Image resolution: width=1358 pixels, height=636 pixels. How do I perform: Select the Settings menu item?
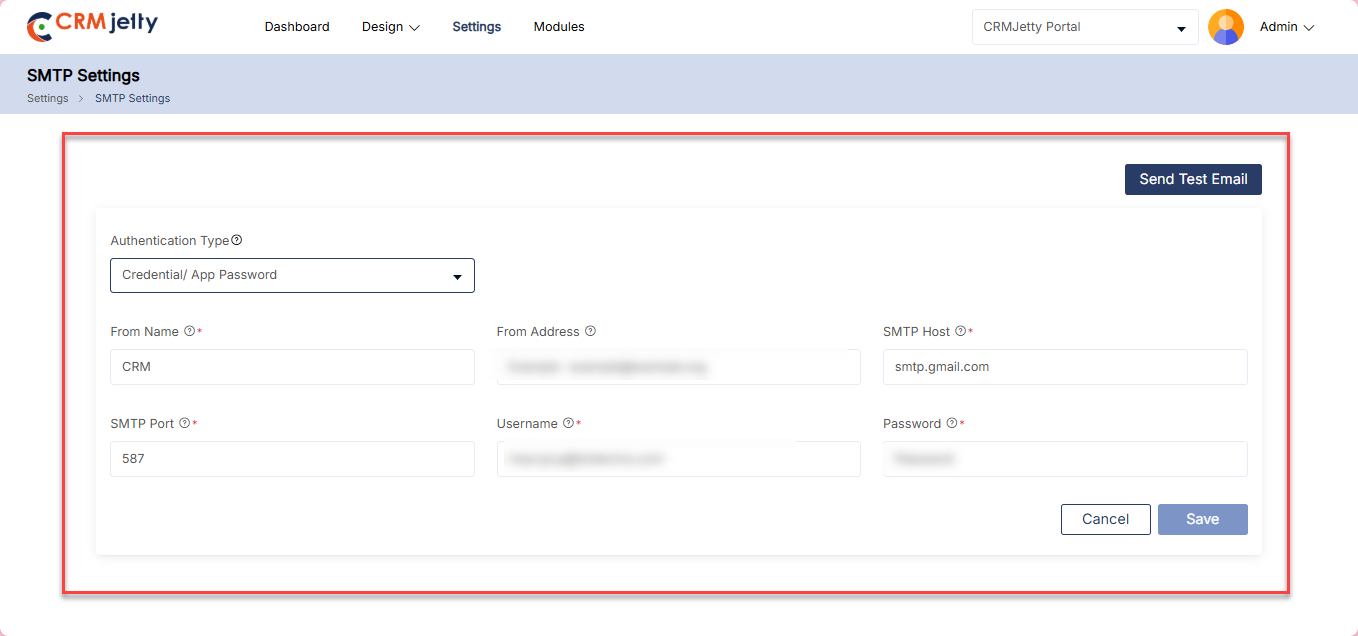click(476, 27)
